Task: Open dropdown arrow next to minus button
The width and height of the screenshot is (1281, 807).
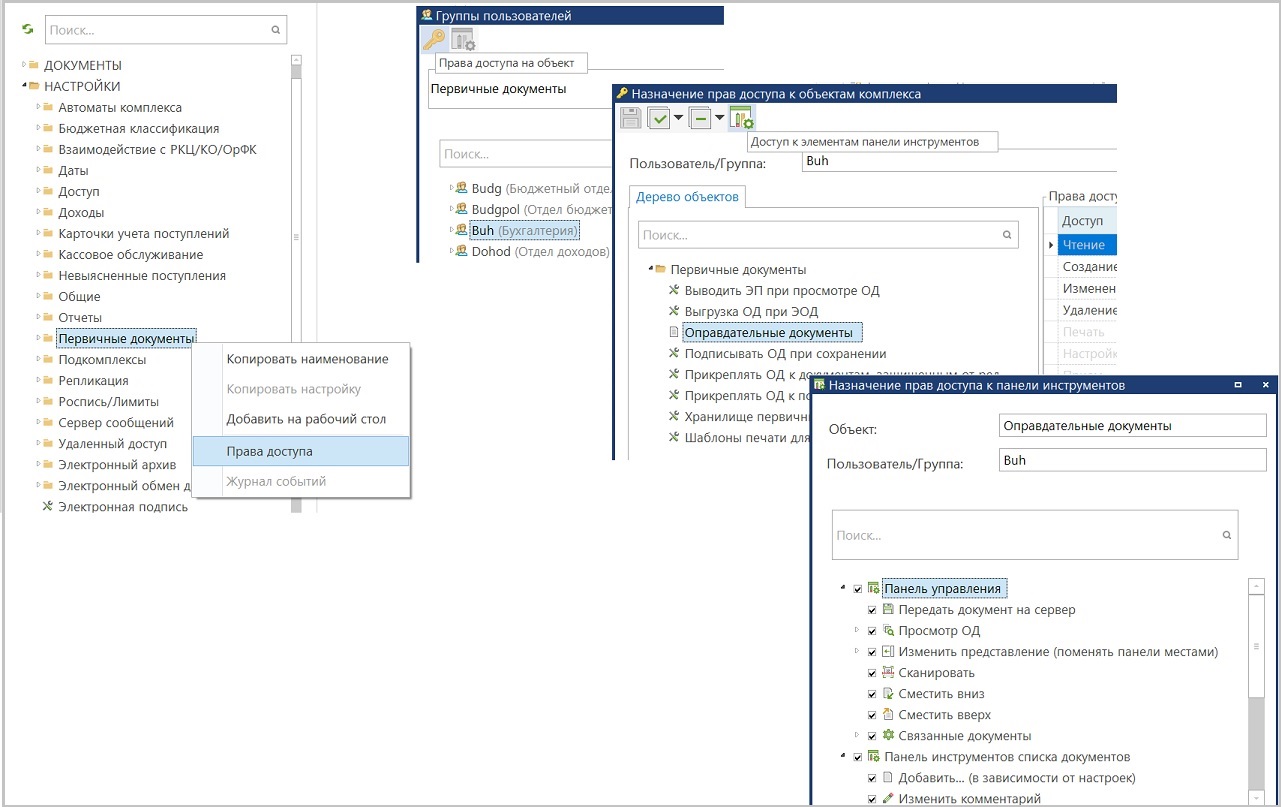Action: coord(719,118)
